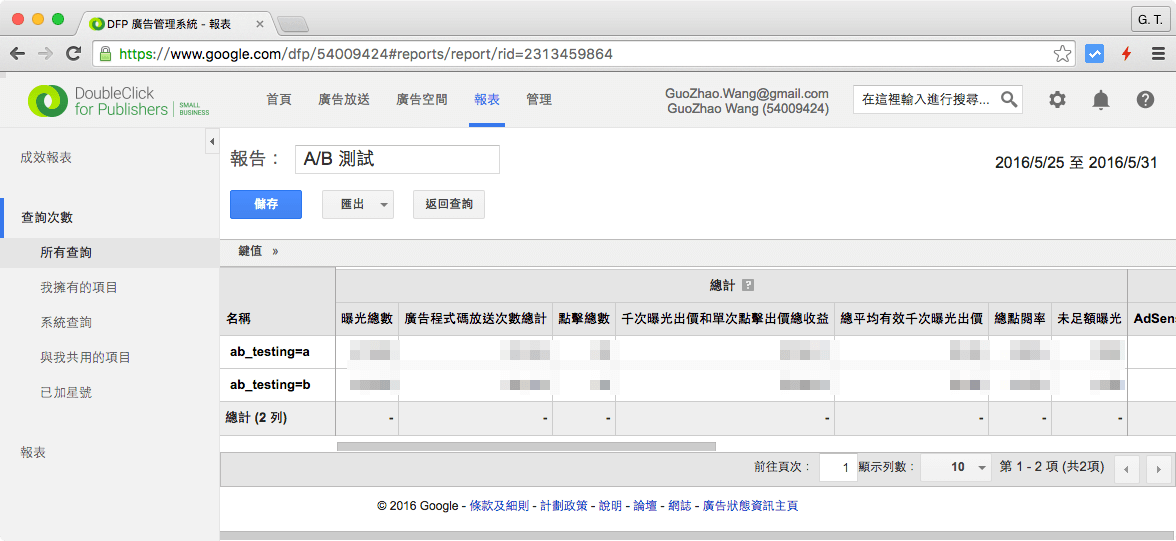The image size is (1176, 541).
Task: Open the 匯出 export dropdown
Action: coord(358,204)
